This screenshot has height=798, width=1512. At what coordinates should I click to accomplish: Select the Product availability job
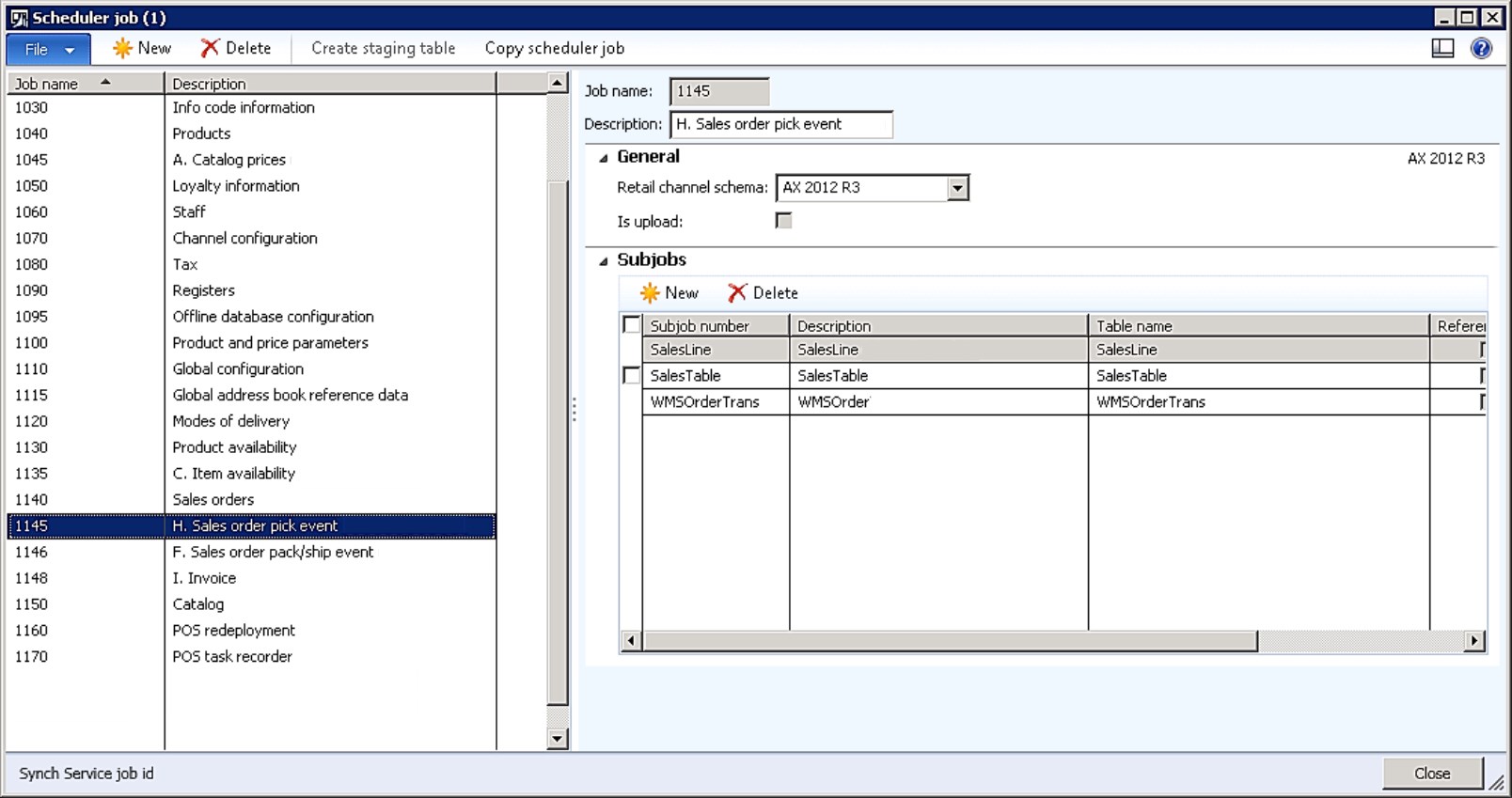coord(252,447)
